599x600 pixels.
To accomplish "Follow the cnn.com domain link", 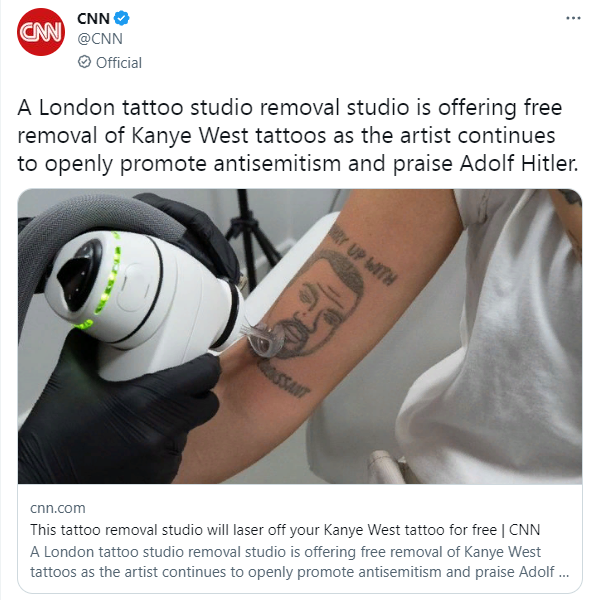I will (x=58, y=508).
